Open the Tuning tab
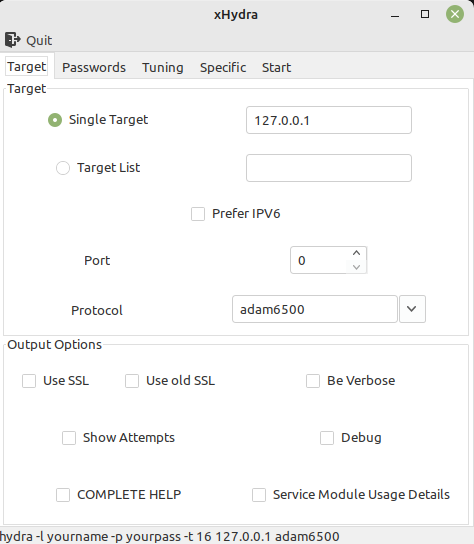Viewport: 474px width, 544px height. coord(163,67)
